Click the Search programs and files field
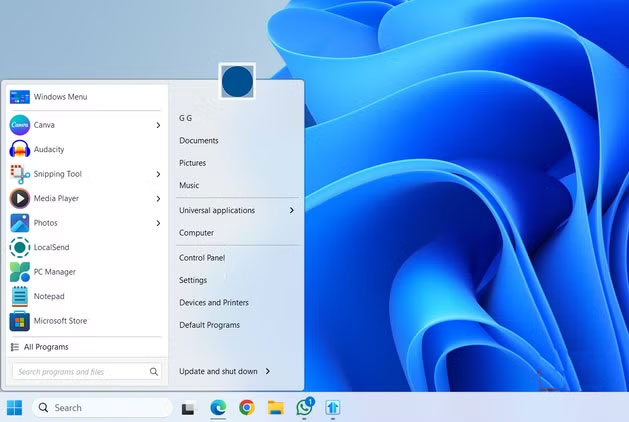 click(x=80, y=372)
